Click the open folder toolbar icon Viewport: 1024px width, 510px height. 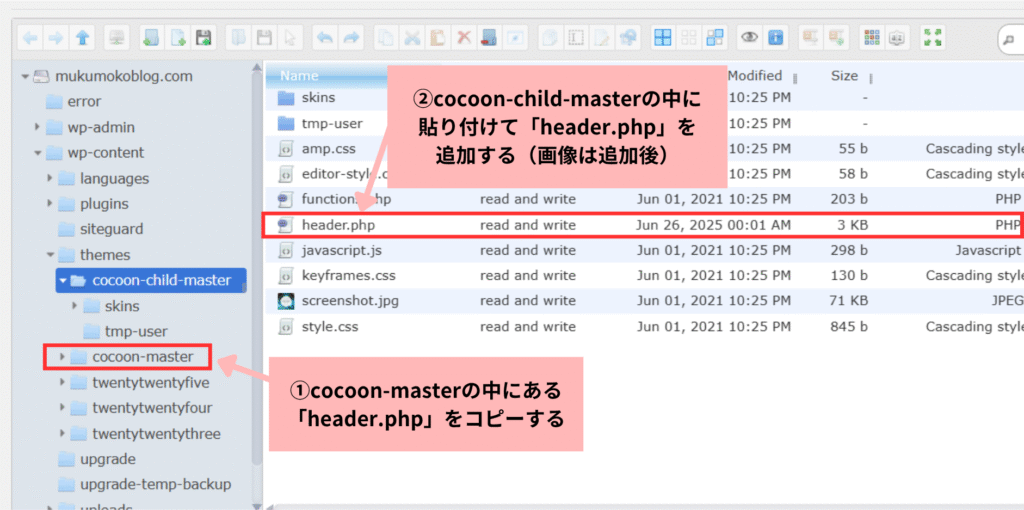(x=238, y=38)
